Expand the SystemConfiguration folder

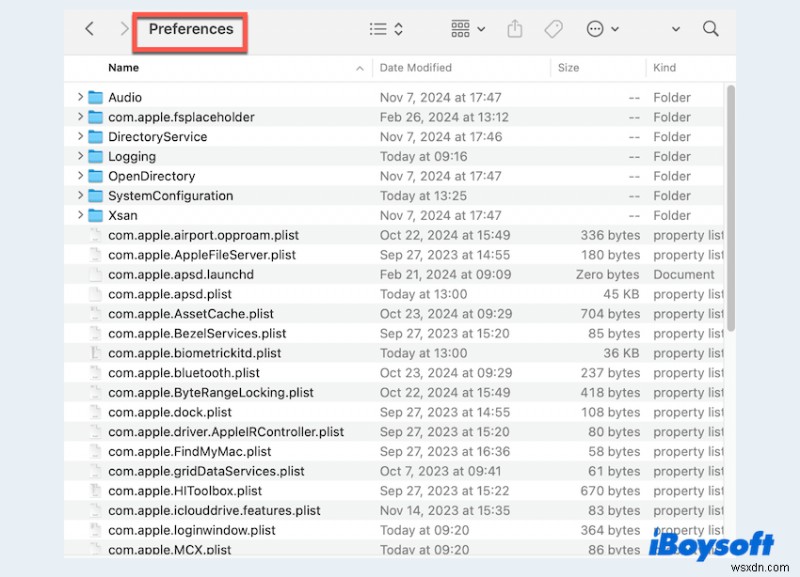point(80,195)
